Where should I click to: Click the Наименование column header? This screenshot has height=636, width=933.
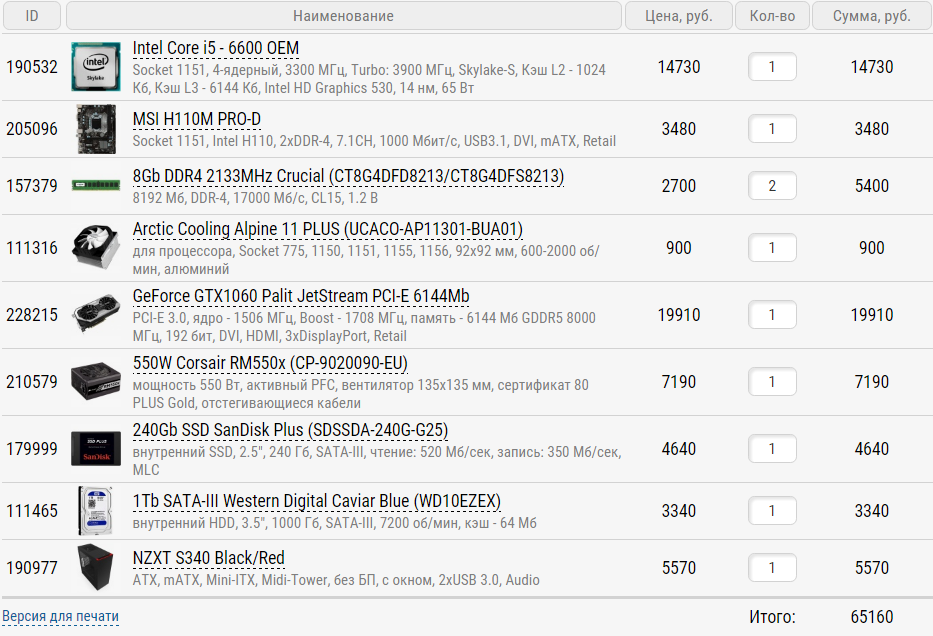click(x=343, y=16)
